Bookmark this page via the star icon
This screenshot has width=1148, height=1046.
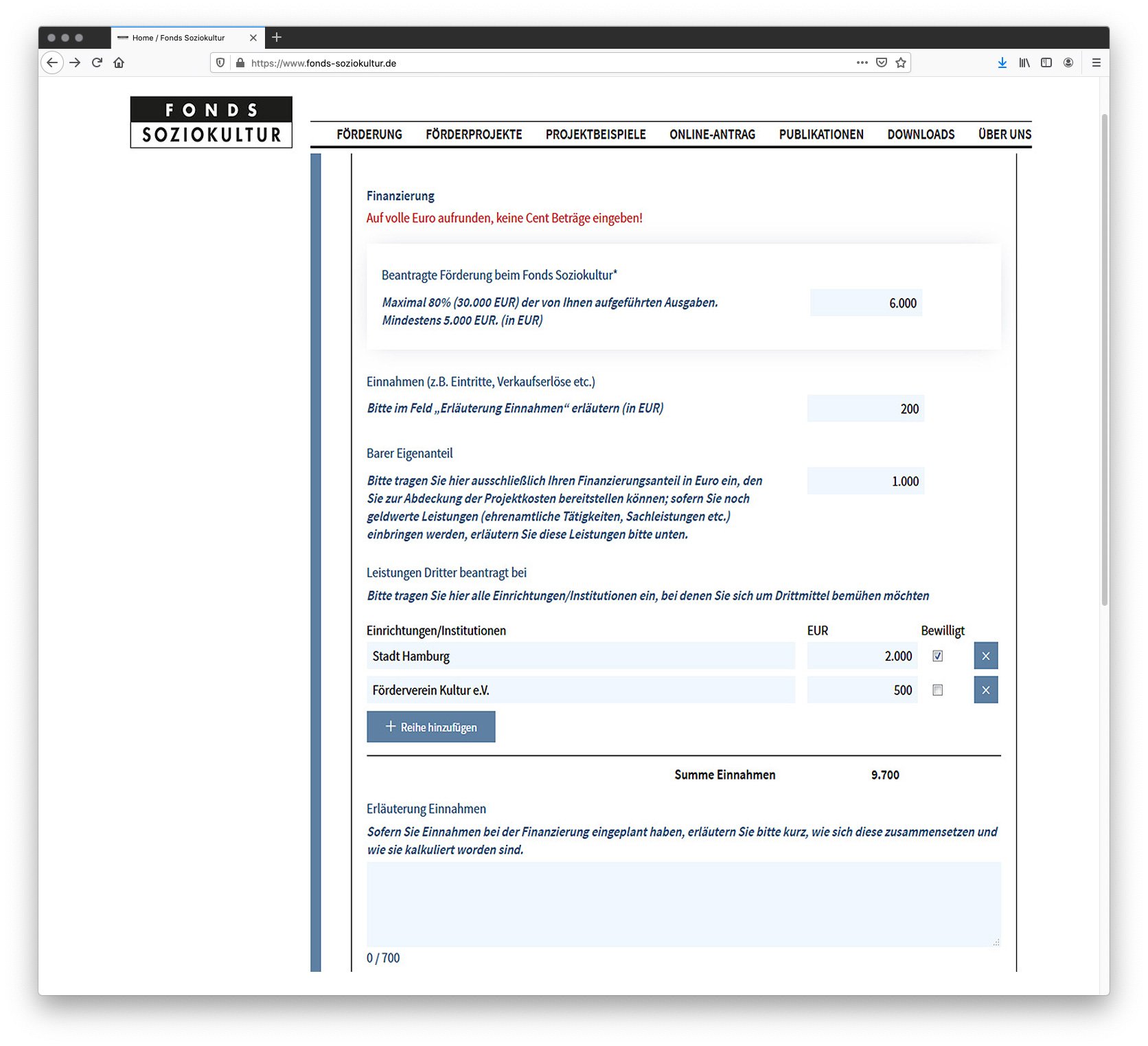pos(899,62)
